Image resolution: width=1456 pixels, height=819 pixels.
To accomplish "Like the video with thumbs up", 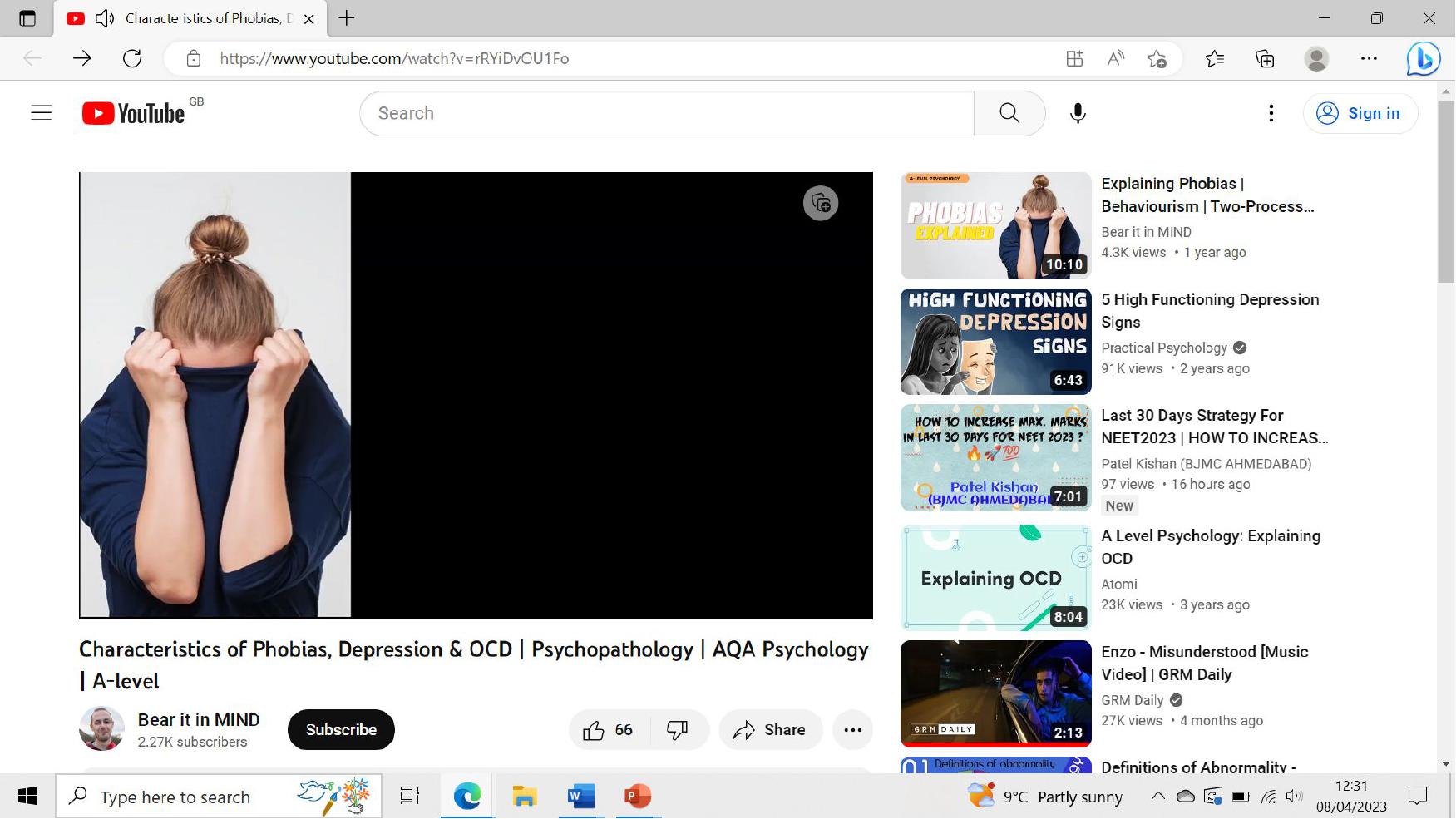I will (594, 730).
